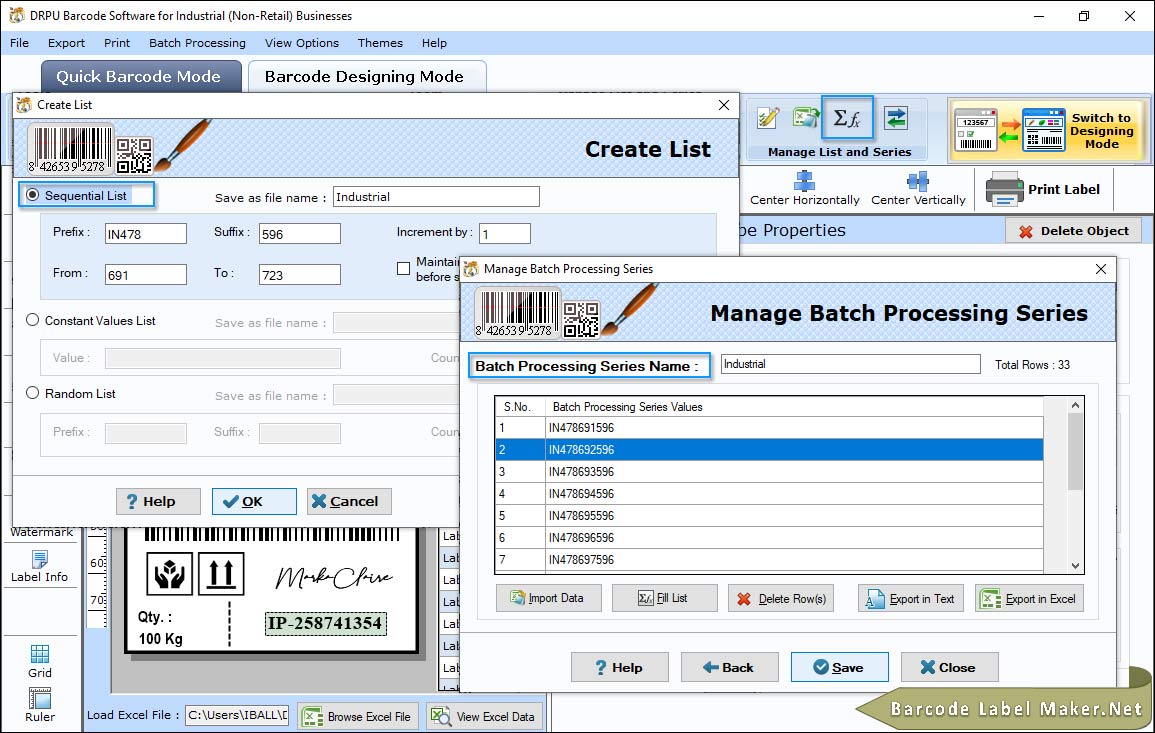Open the Export menu
1155x733 pixels.
[x=66, y=43]
